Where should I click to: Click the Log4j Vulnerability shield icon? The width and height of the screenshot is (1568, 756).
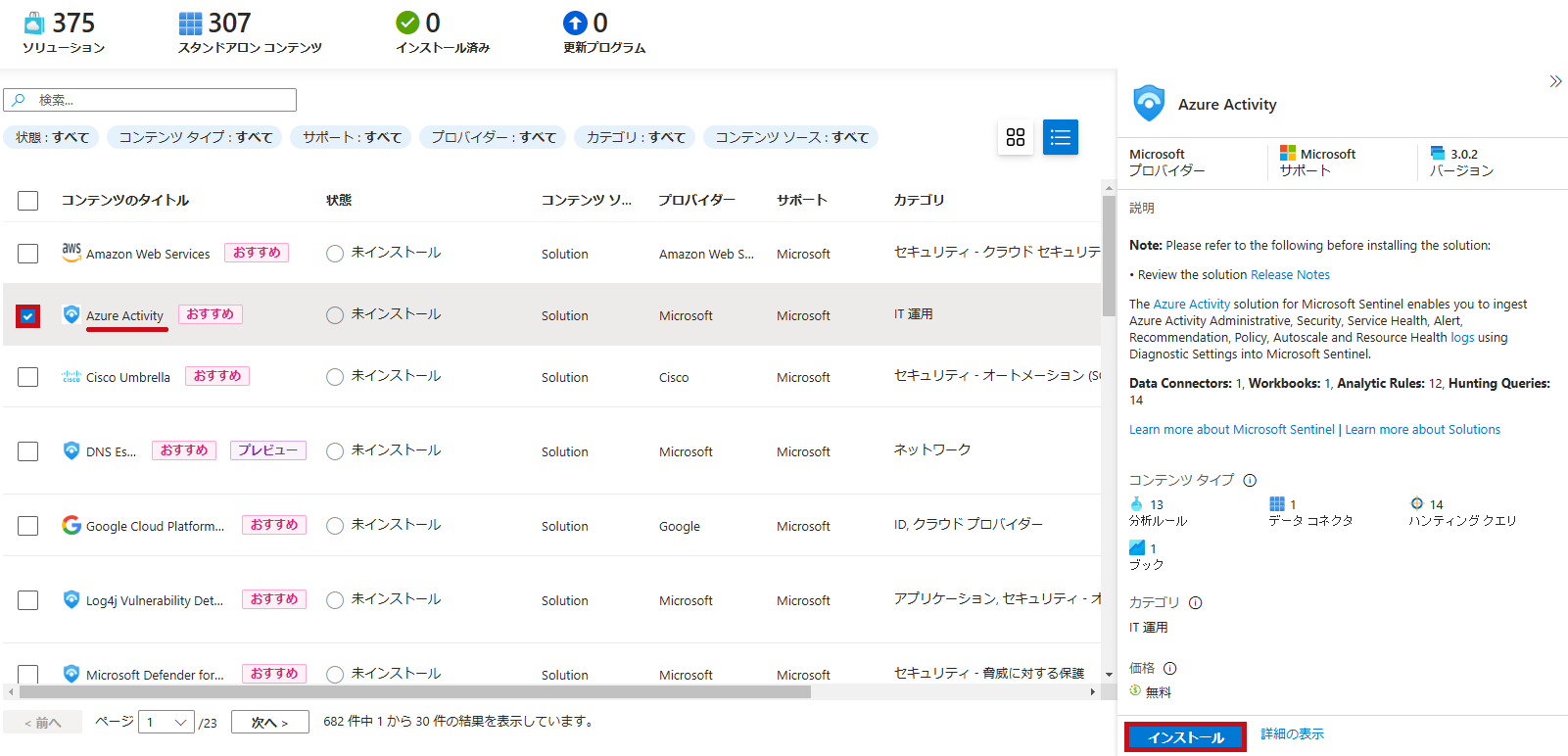71,599
